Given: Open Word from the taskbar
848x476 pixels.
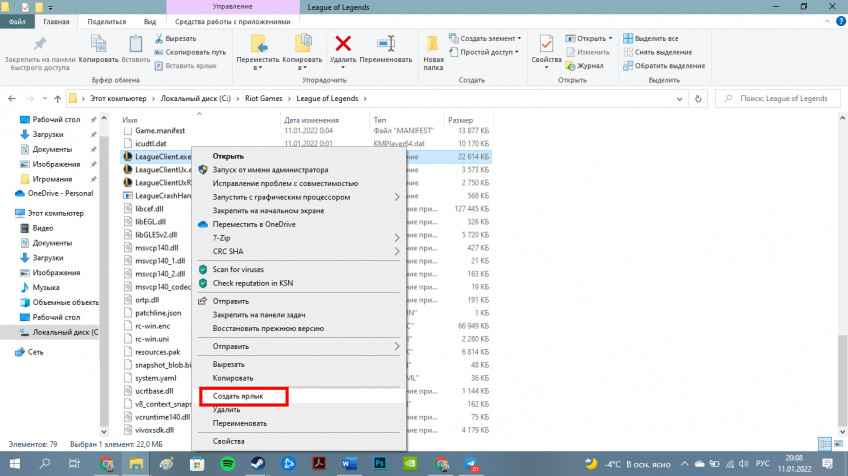Looking at the screenshot, I should (349, 464).
